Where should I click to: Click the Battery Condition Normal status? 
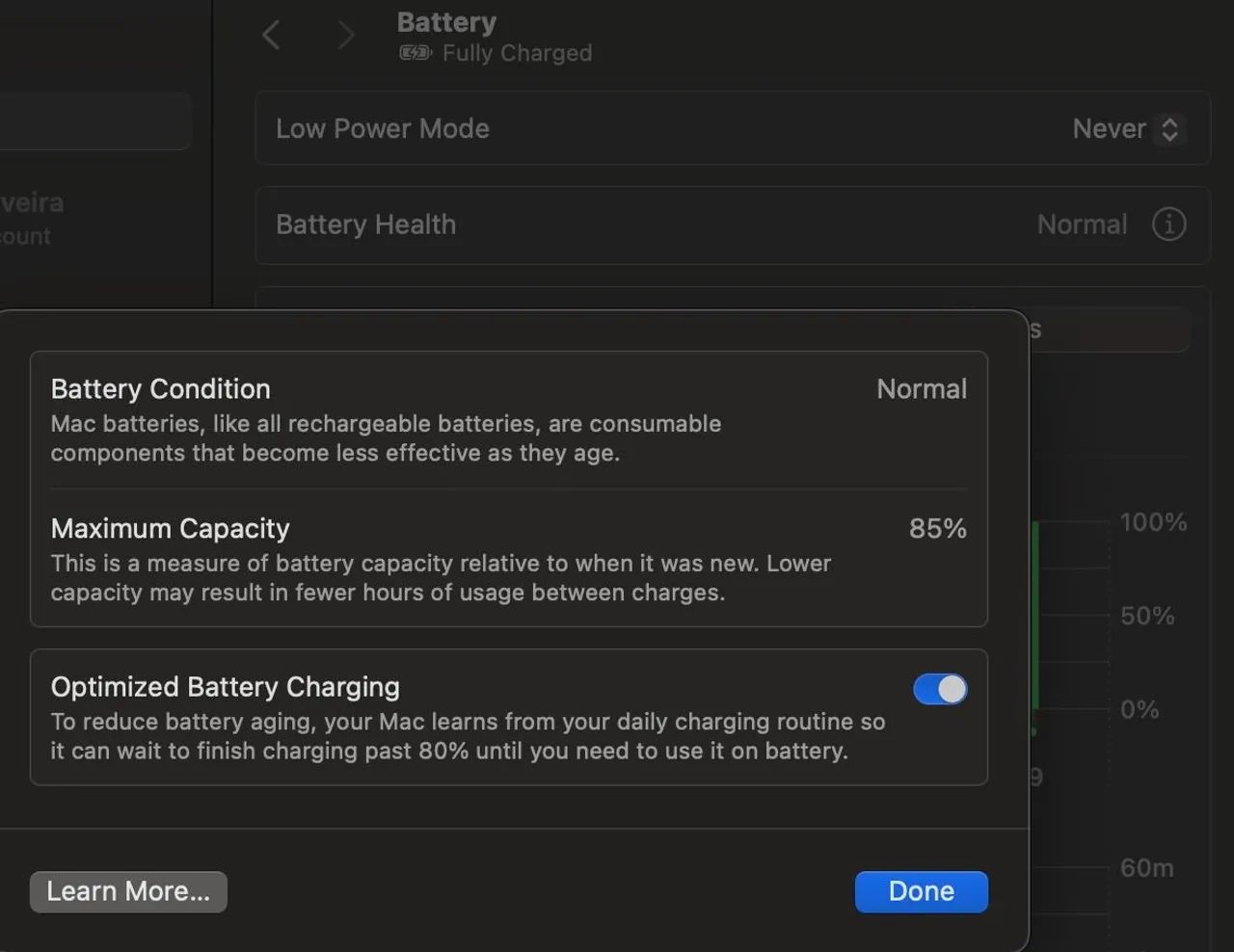point(921,389)
